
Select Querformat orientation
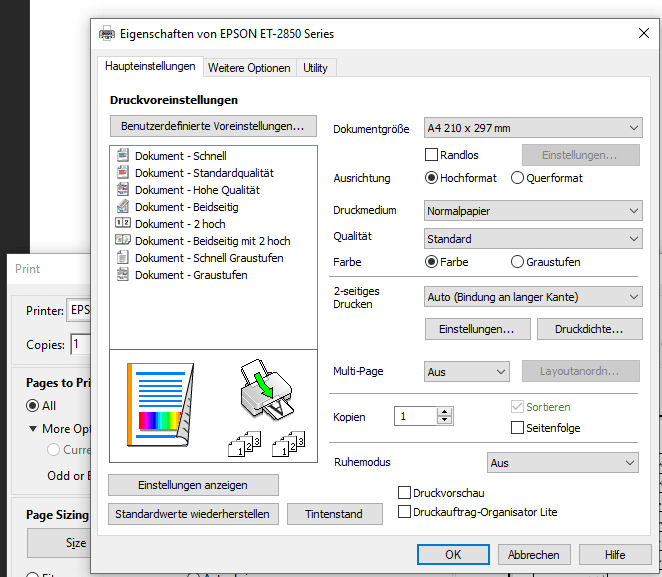click(517, 178)
